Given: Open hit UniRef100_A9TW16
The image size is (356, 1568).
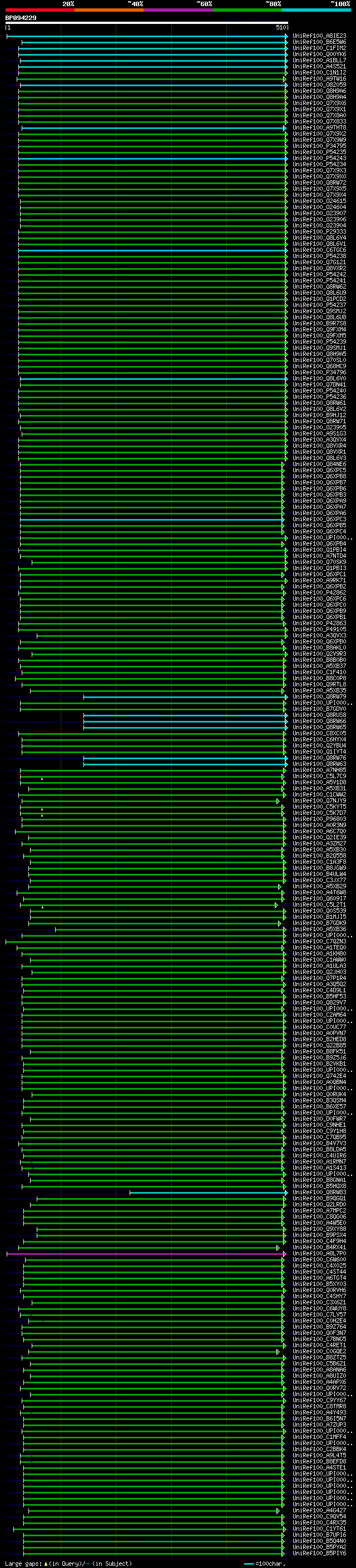Looking at the screenshot, I should pos(319,78).
